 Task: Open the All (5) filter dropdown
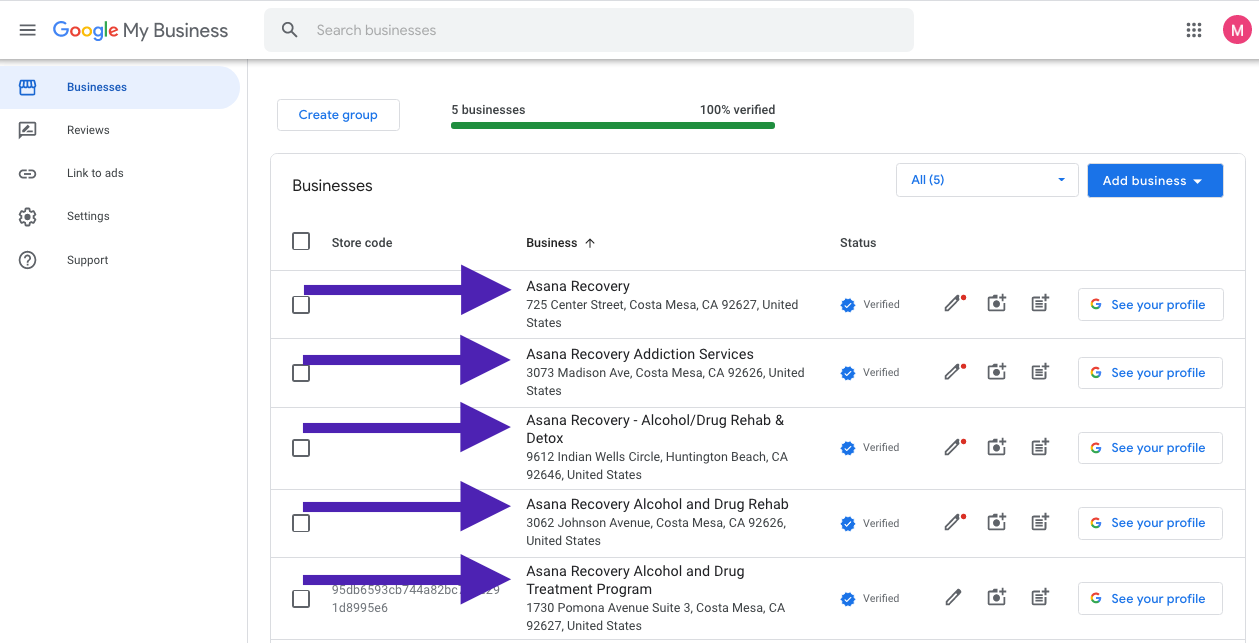pos(987,180)
